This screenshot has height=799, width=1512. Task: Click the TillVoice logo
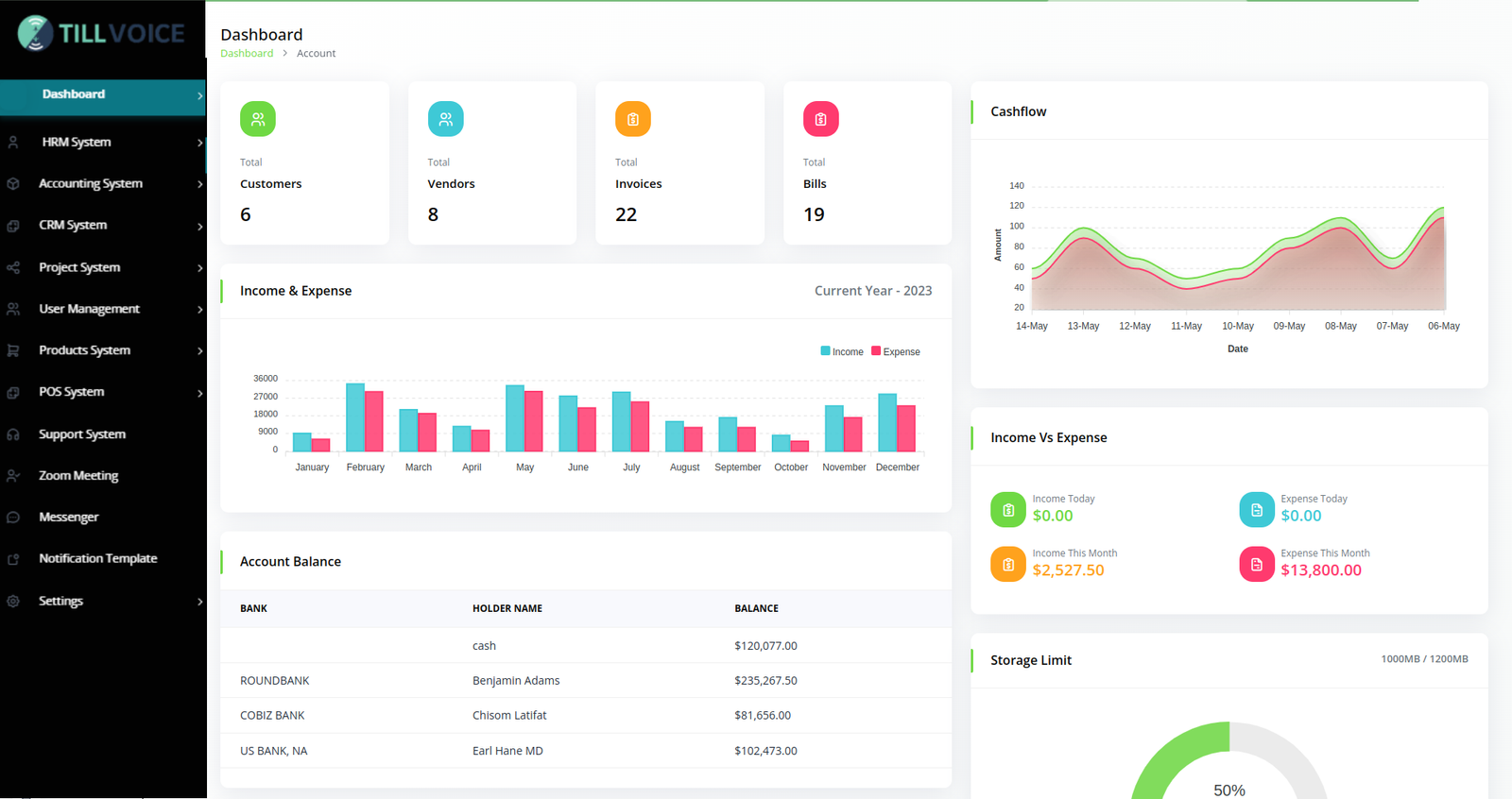101,34
